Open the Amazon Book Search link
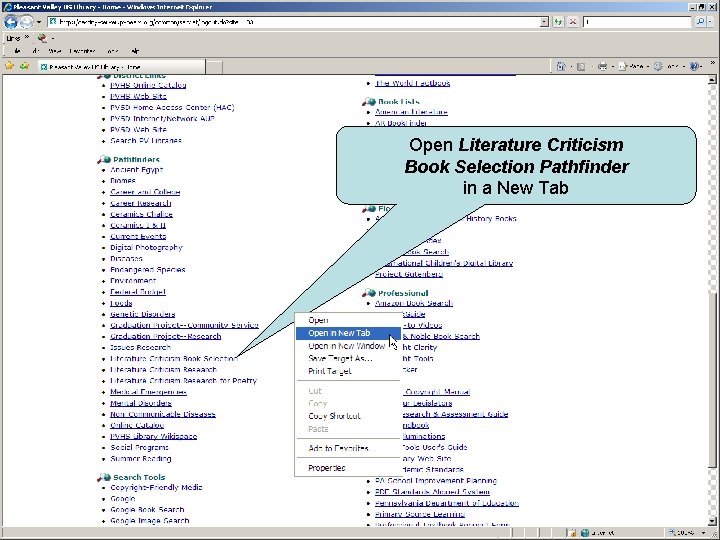Image resolution: width=720 pixels, height=540 pixels. [414, 303]
